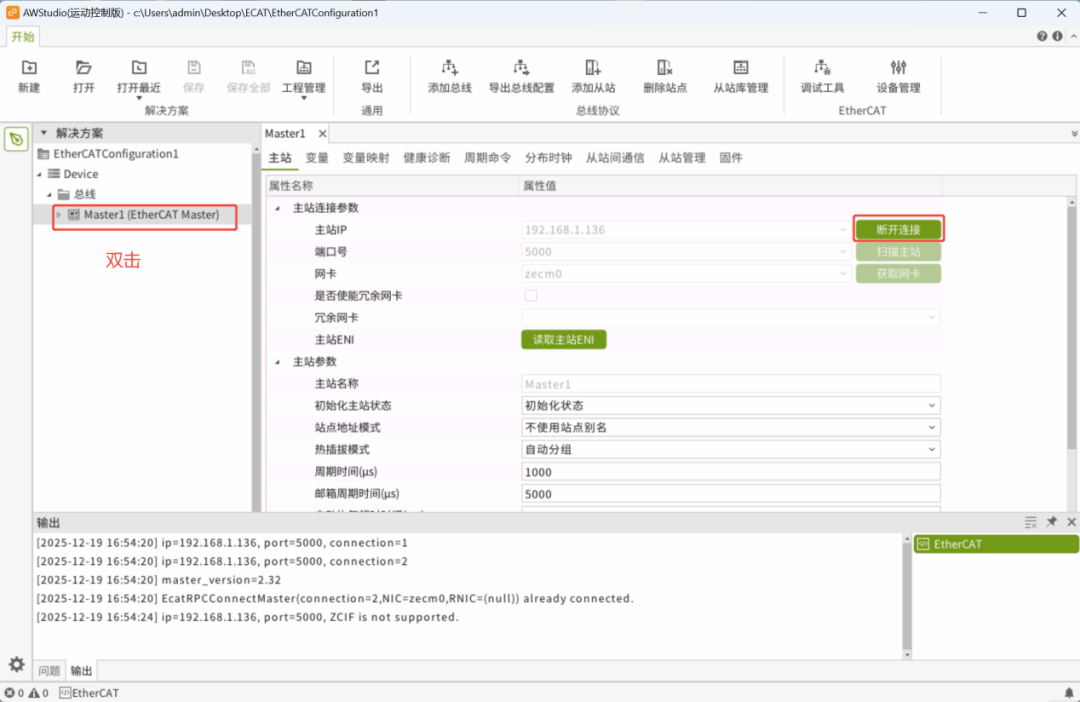Collapse the 总线 tree node
Screen dimensions: 1080x702
click(49, 194)
